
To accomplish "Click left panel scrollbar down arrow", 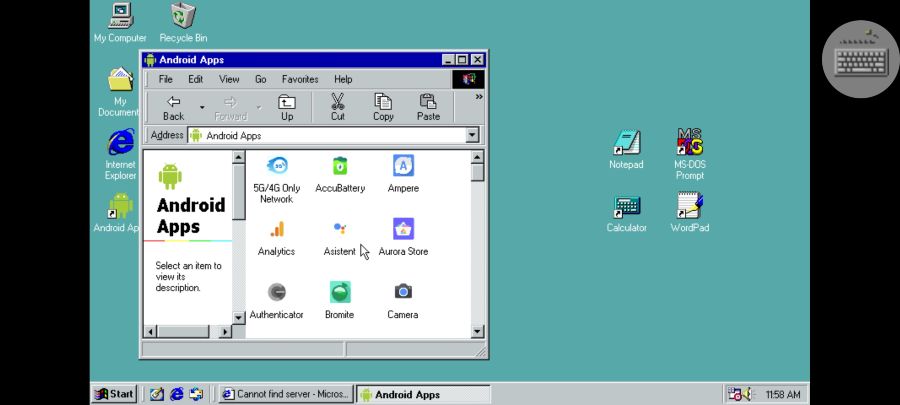I will point(239,317).
